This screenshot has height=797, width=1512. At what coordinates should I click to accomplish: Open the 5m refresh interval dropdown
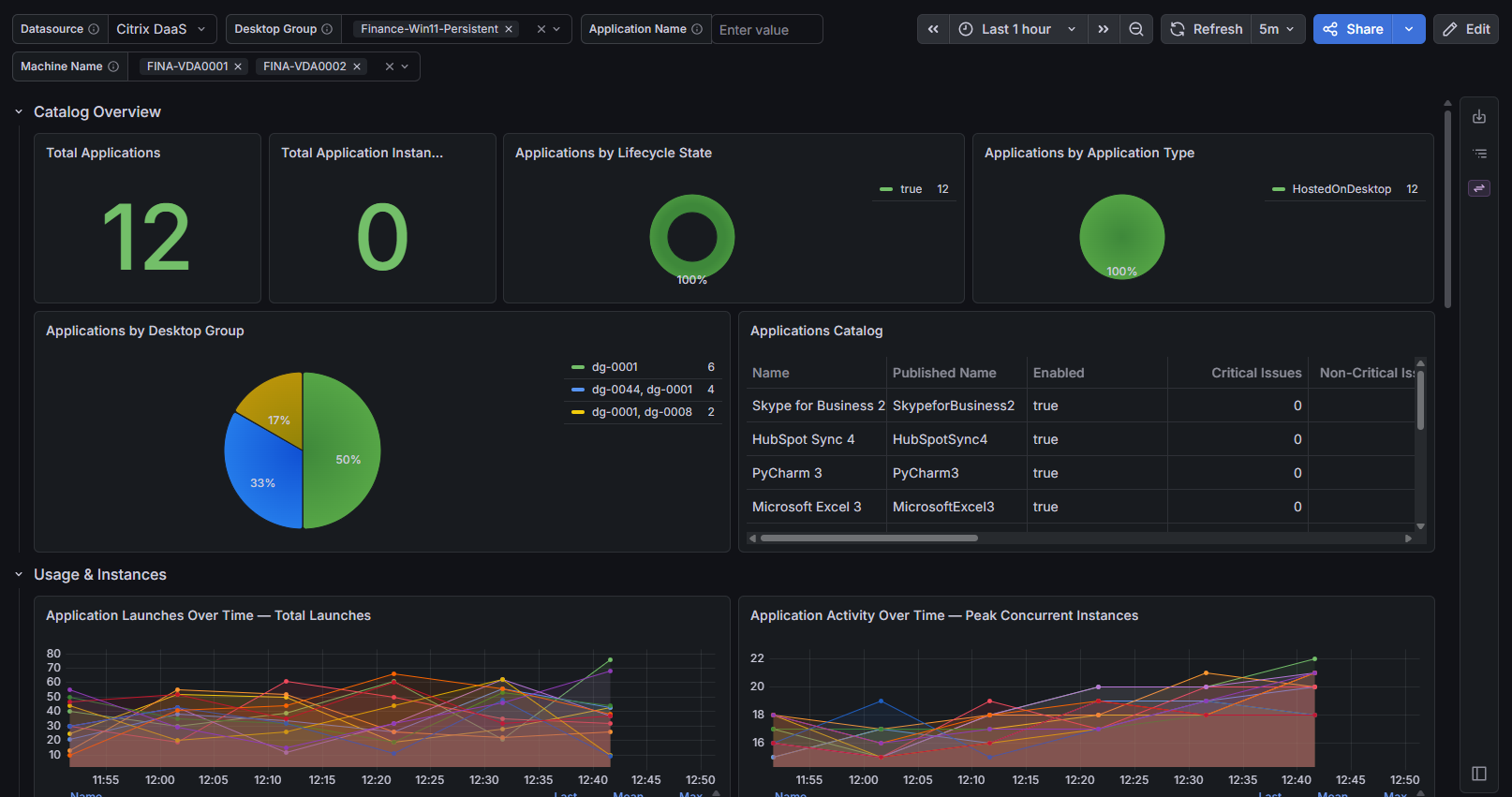click(x=1277, y=29)
